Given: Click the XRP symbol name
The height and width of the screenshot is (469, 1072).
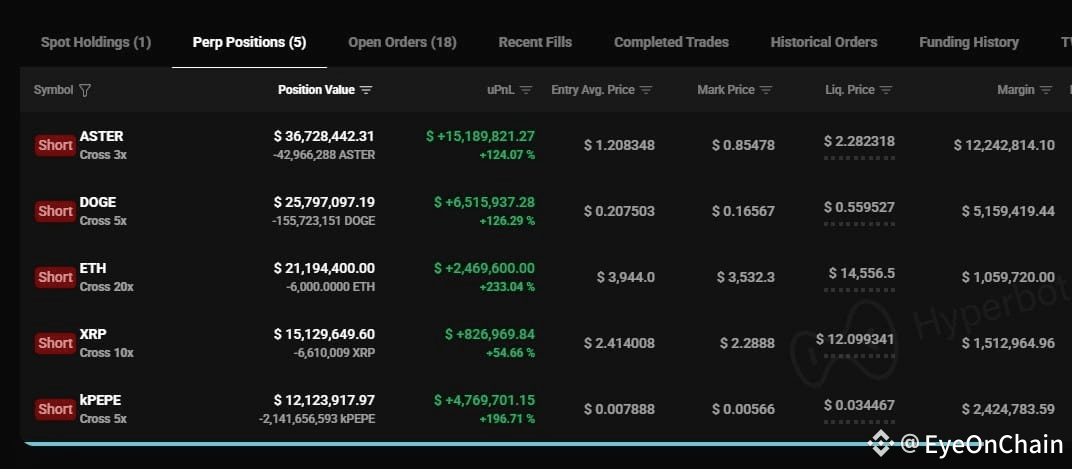Looking at the screenshot, I should 93,334.
